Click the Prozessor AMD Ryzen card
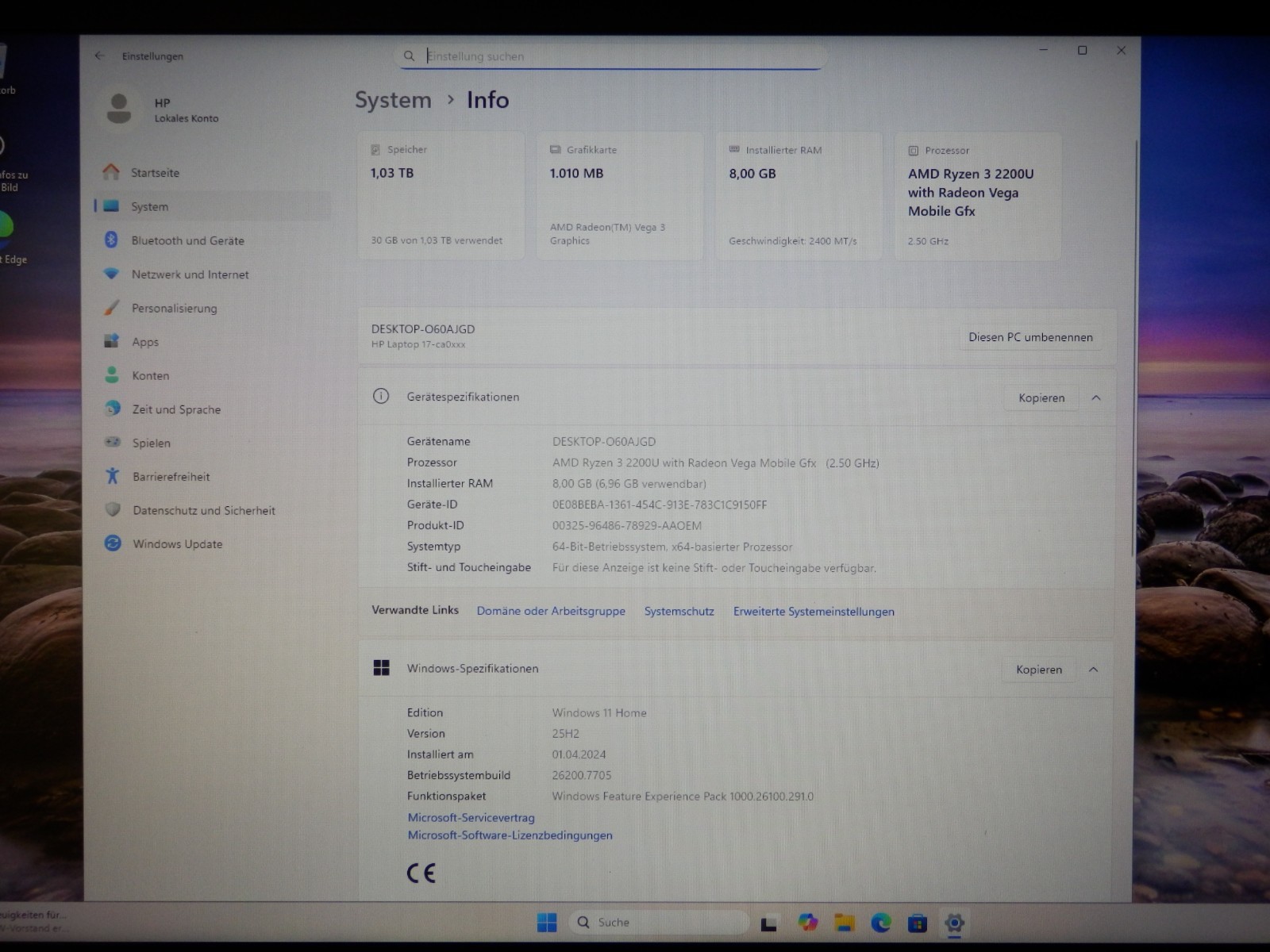 pyautogui.click(x=978, y=196)
